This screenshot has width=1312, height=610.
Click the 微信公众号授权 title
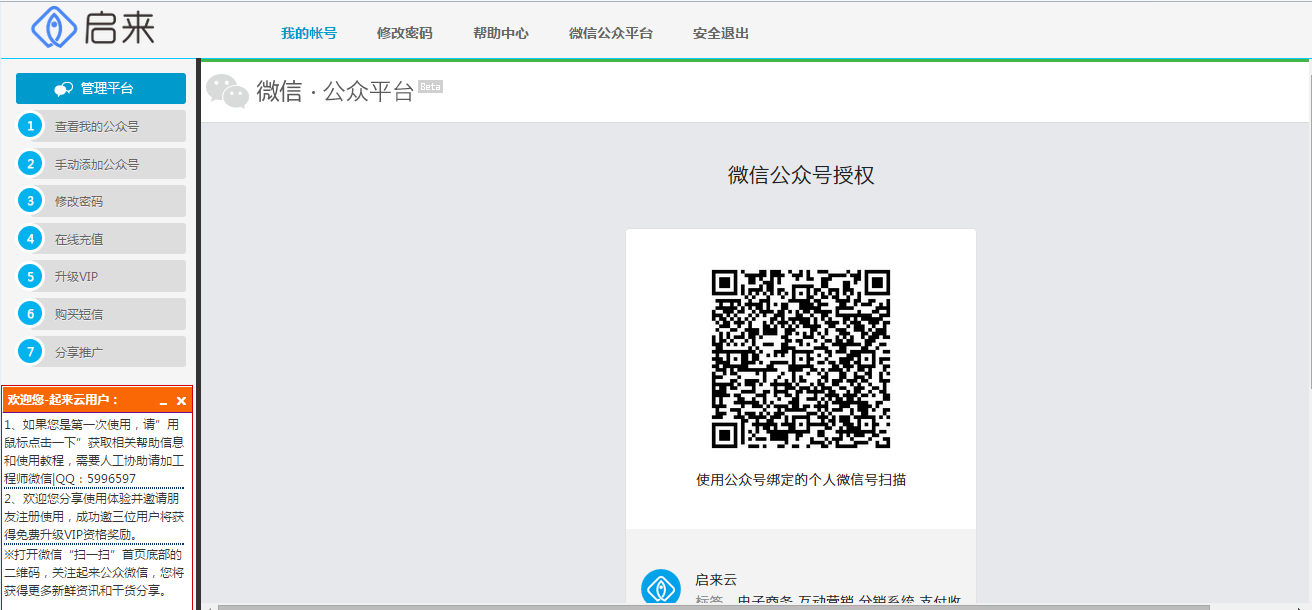coord(801,175)
